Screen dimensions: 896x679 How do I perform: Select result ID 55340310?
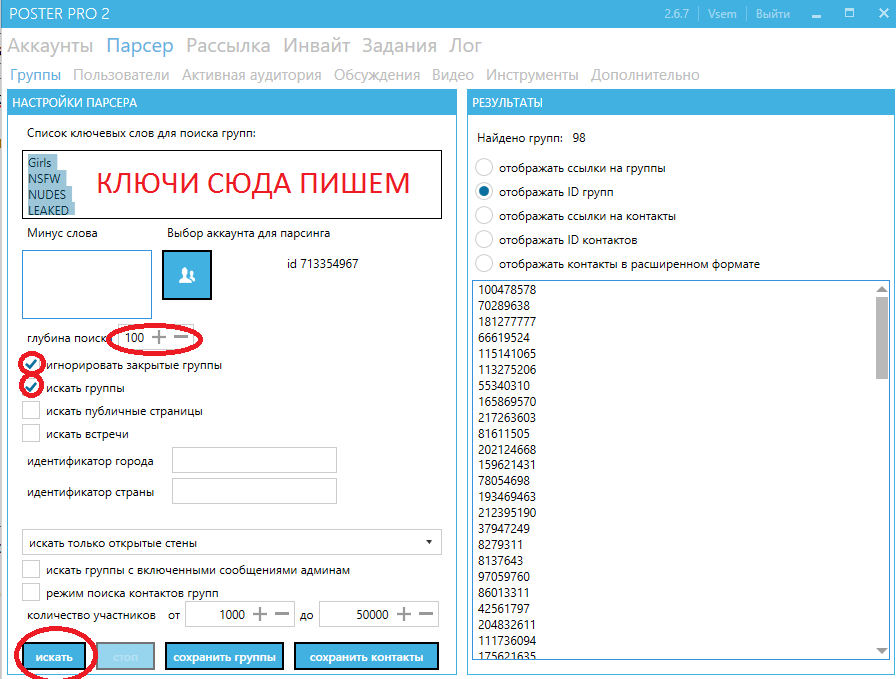coord(503,386)
